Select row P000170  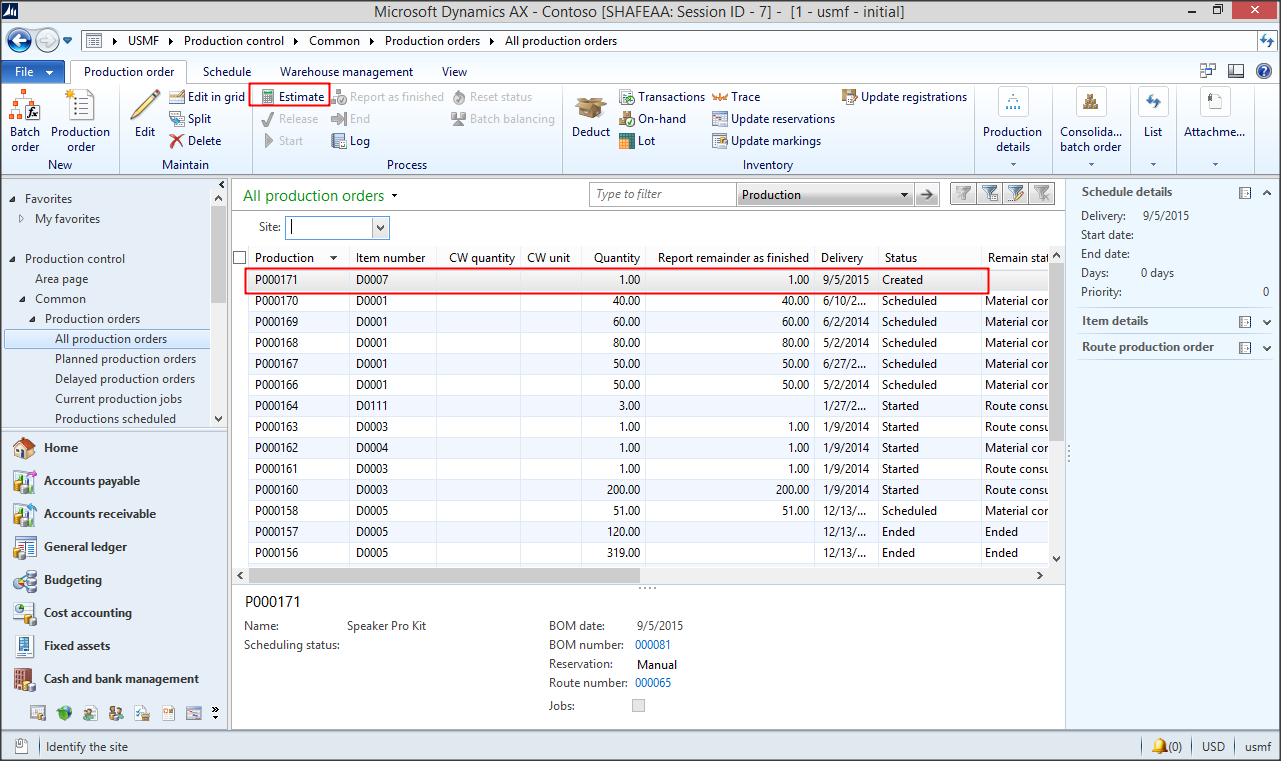point(648,301)
